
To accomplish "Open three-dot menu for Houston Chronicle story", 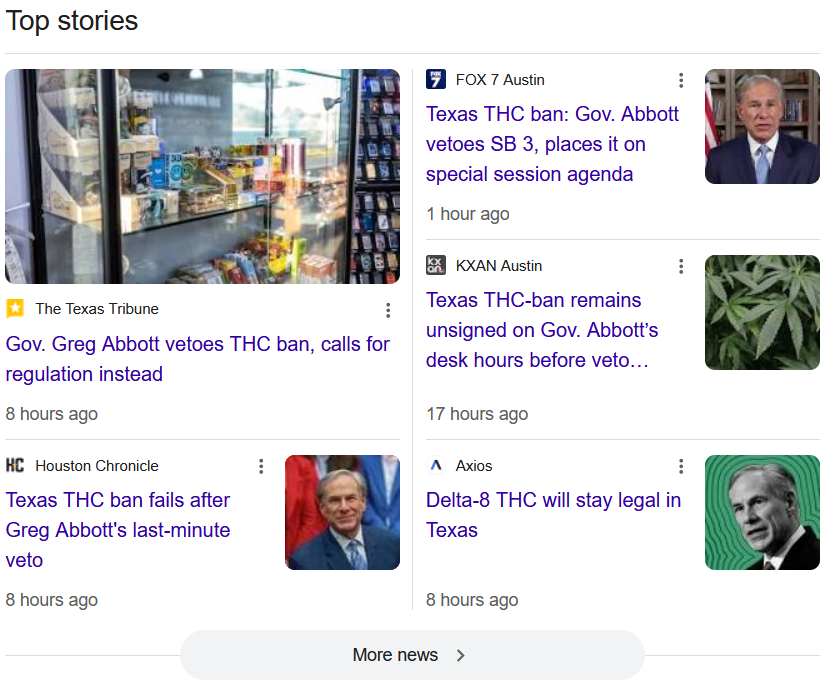I will (261, 467).
